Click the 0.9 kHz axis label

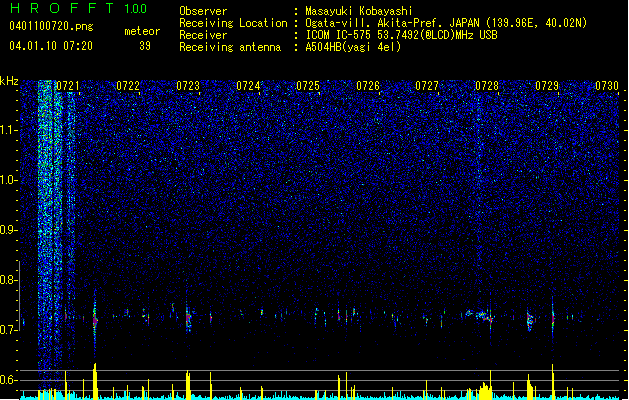coord(9,230)
